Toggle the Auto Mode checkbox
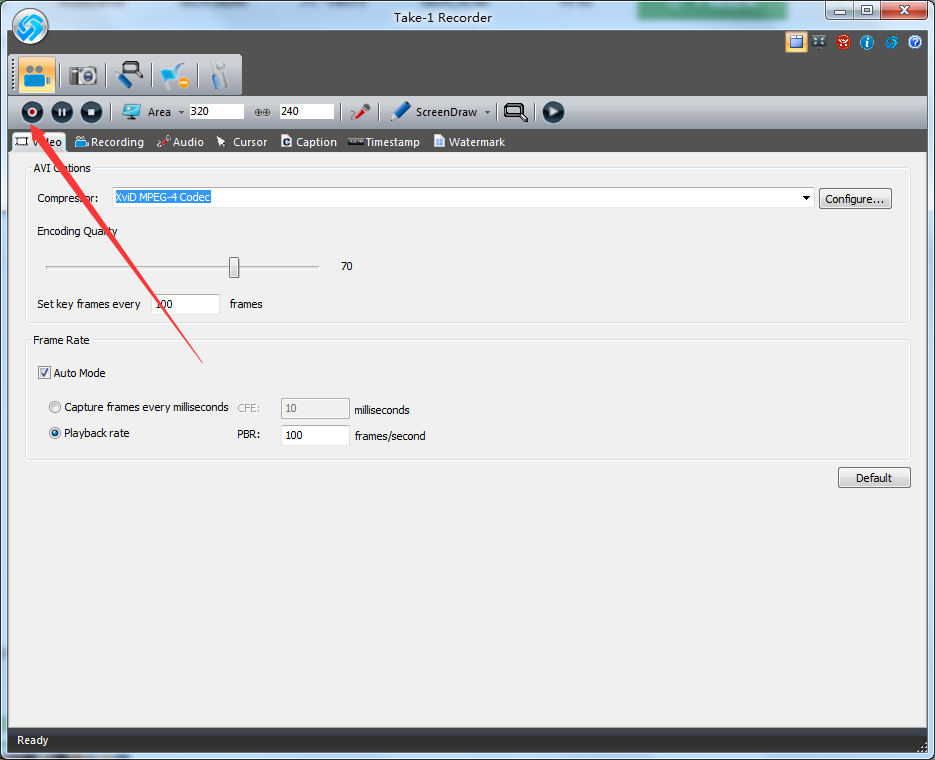Screen dimensions: 935x760 pyautogui.click(x=44, y=373)
